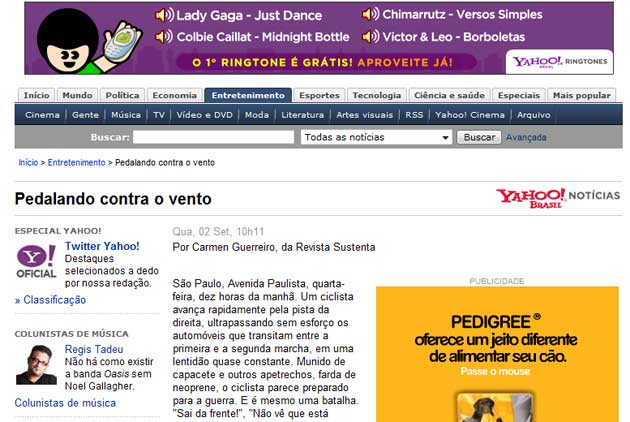Open Artes visuais subsection
The image size is (630, 422).
click(x=364, y=115)
